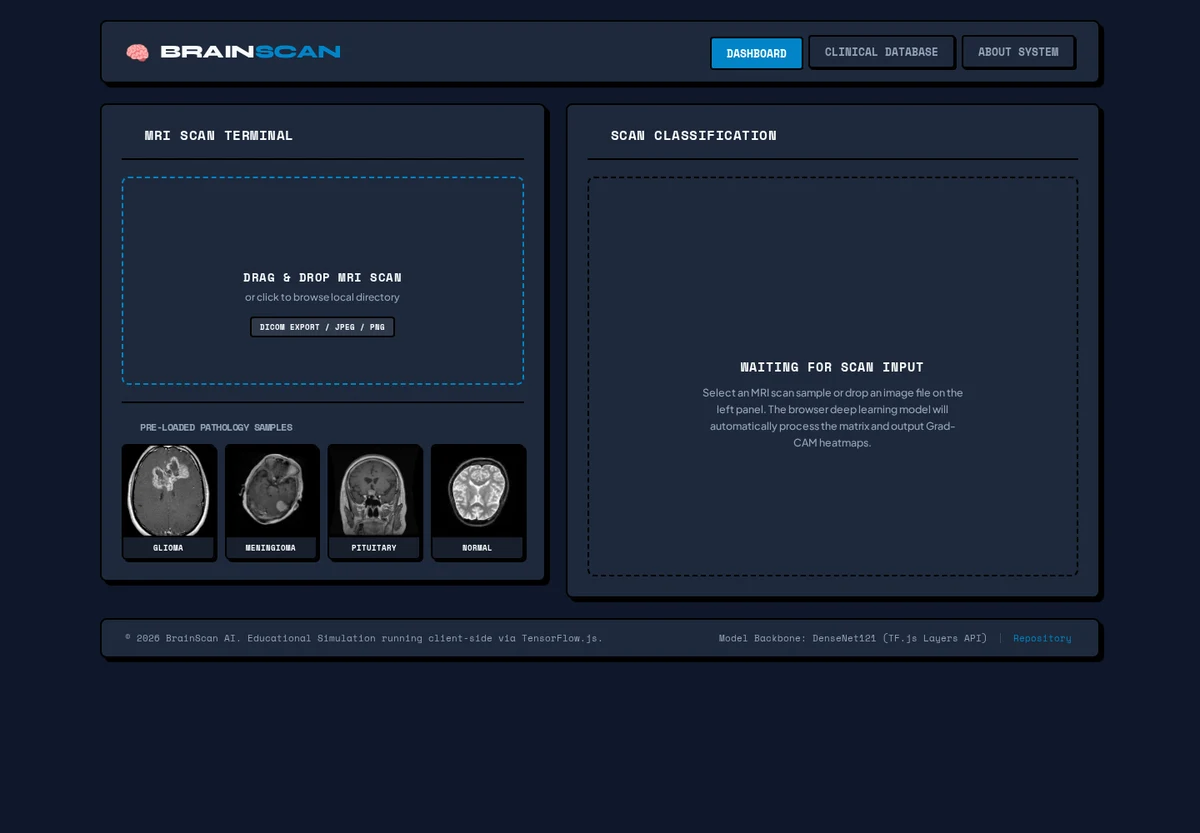Click the WAITING FOR SCAN INPUT message
This screenshot has height=833, width=1200.
click(832, 367)
